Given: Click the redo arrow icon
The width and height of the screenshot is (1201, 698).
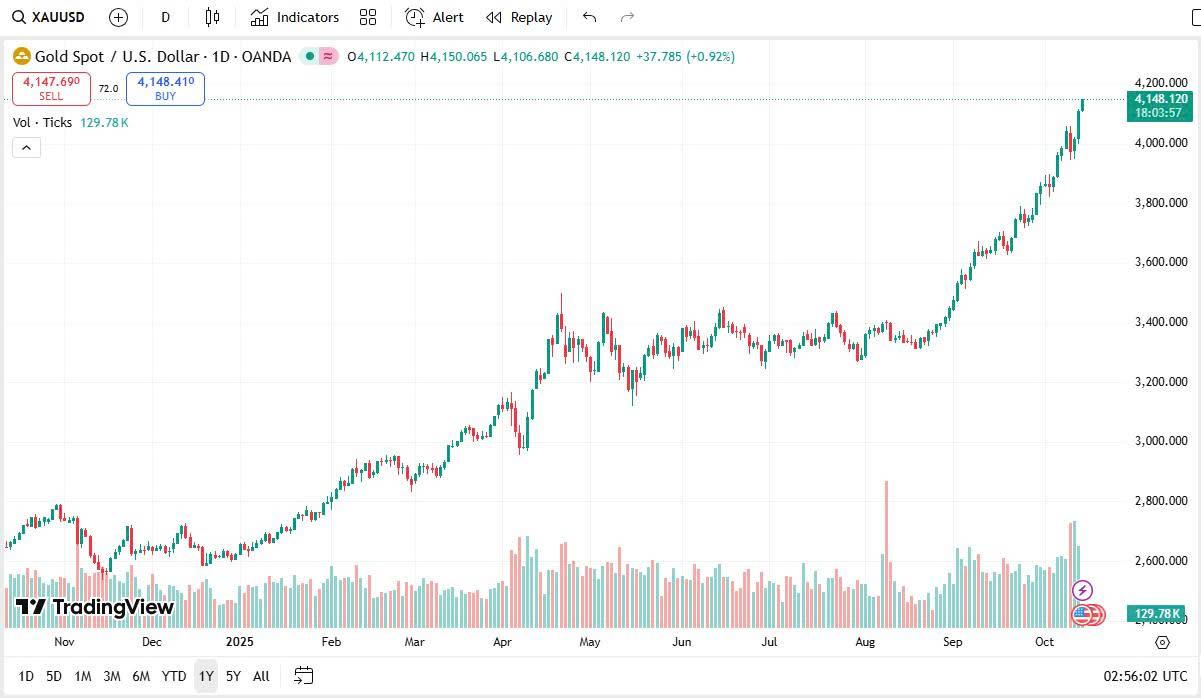Looking at the screenshot, I should tap(627, 17).
